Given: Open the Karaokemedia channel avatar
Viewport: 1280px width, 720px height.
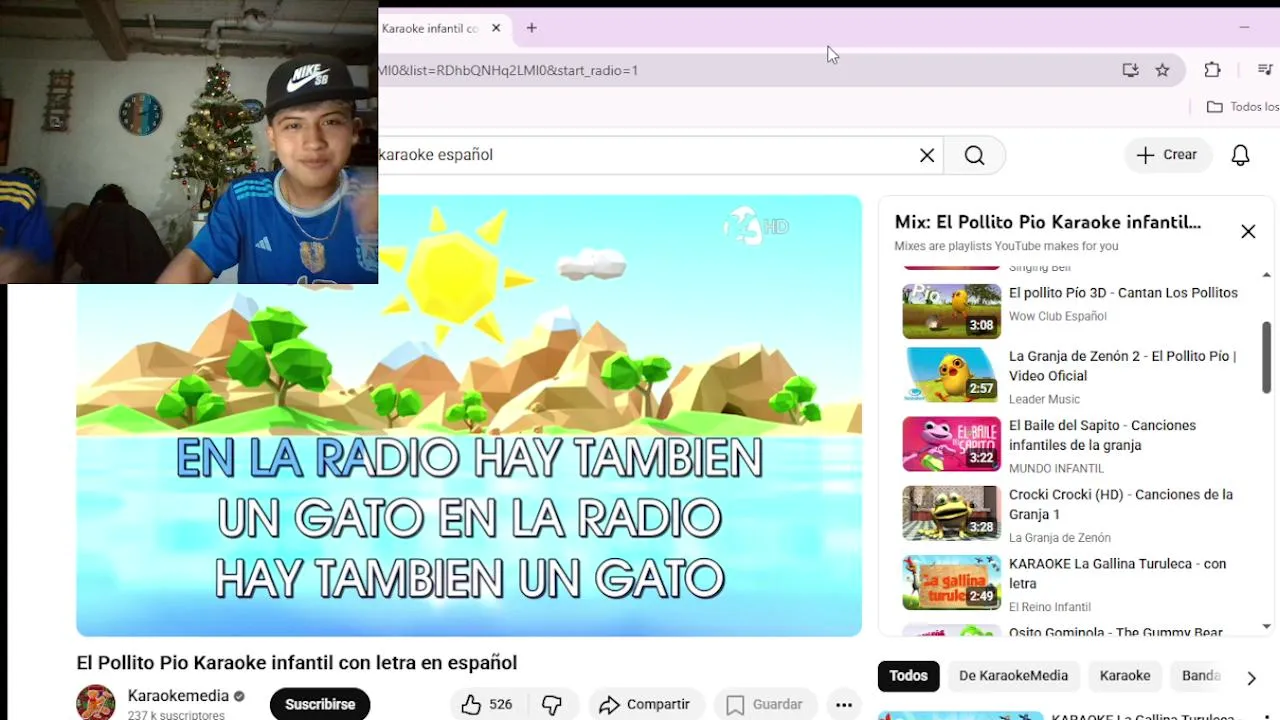Looking at the screenshot, I should pyautogui.click(x=96, y=703).
